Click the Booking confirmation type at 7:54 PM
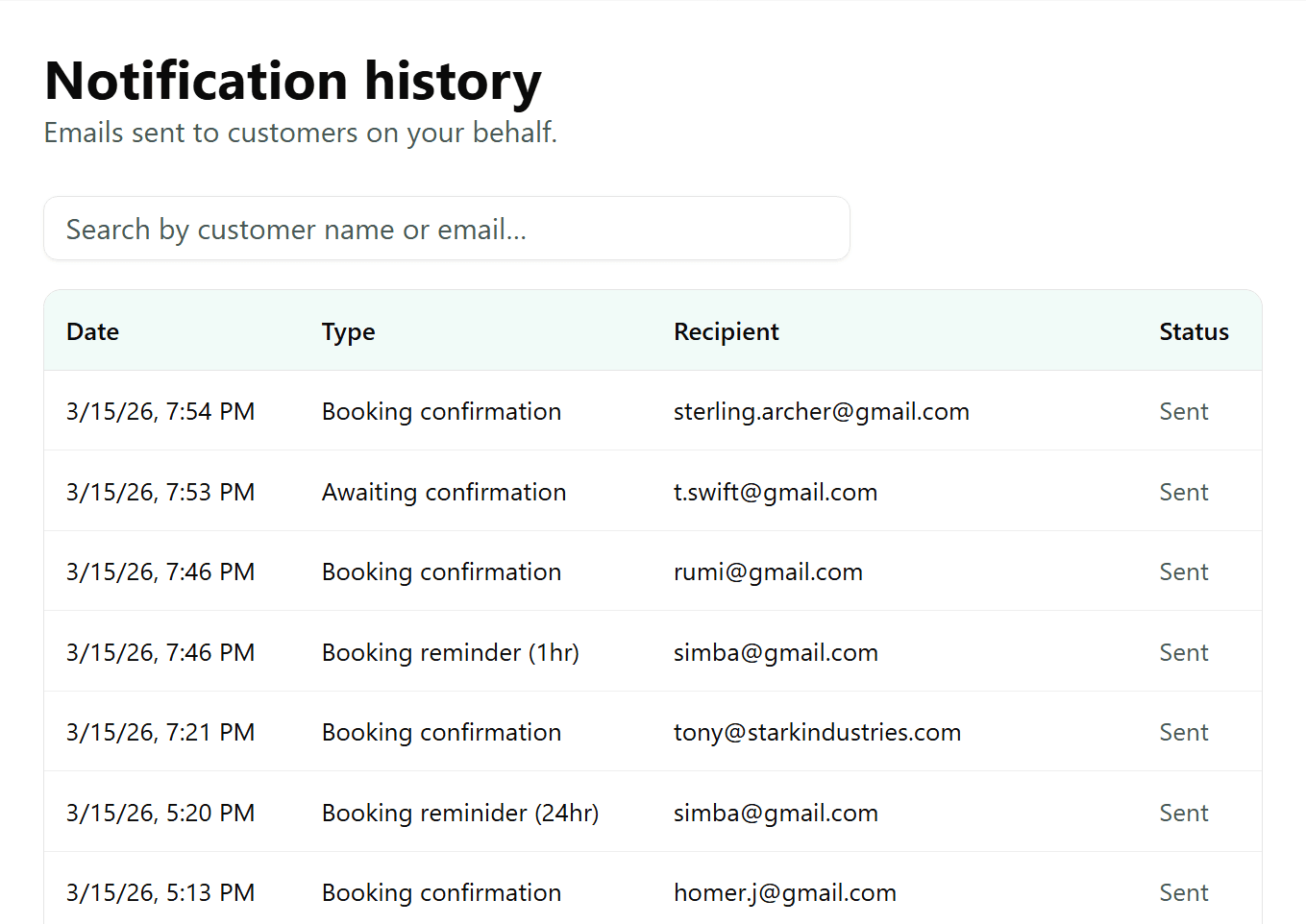The height and width of the screenshot is (924, 1306). 441,411
